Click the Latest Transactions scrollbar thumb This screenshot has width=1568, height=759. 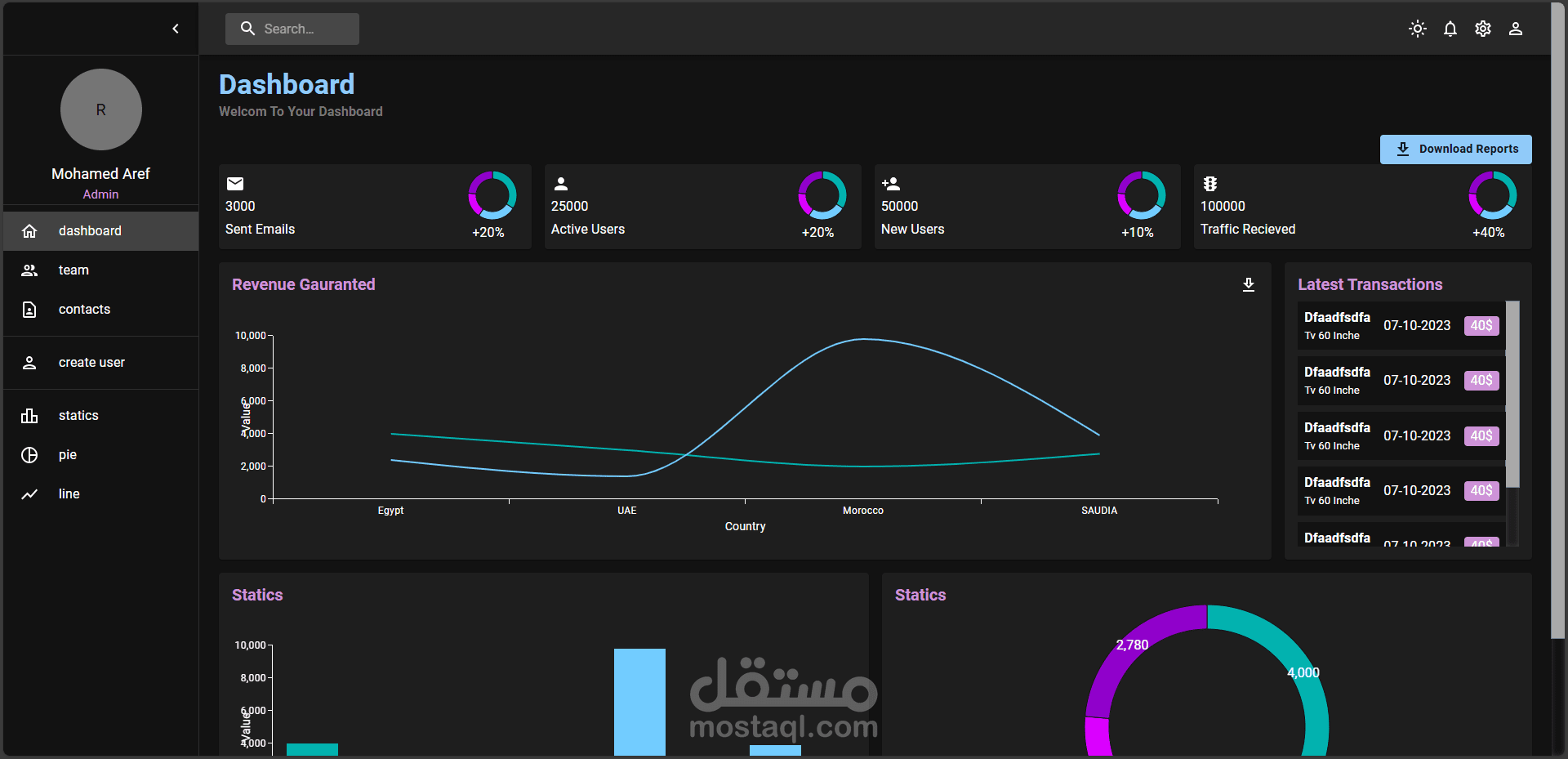pos(1512,395)
